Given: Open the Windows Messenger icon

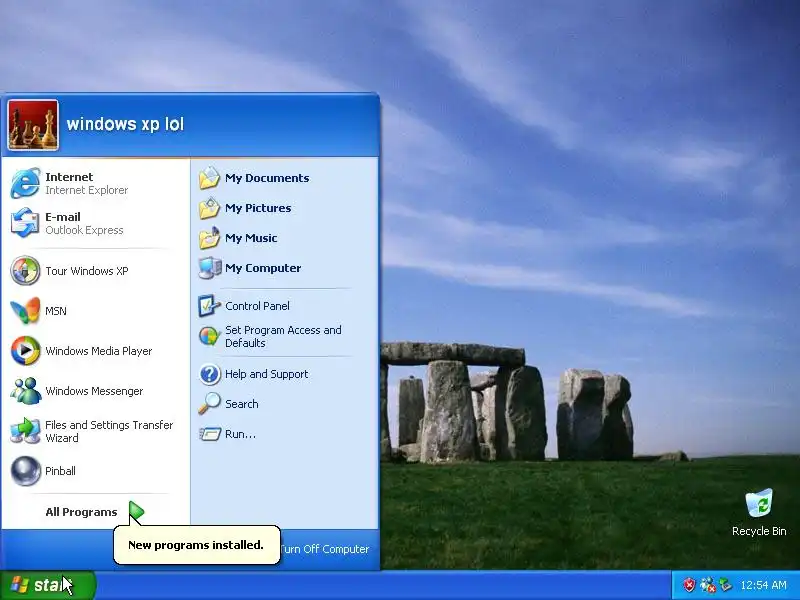Looking at the screenshot, I should point(25,391).
